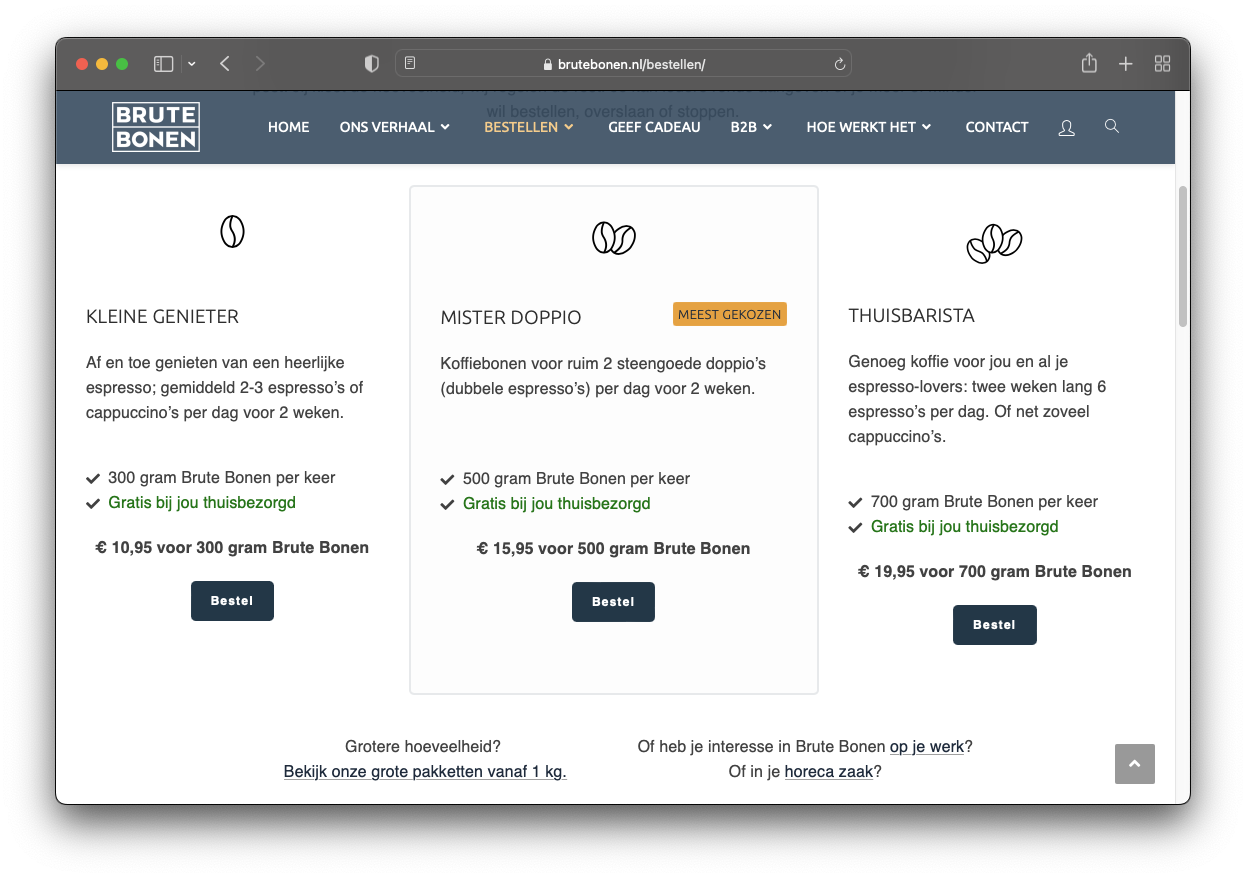The image size is (1246, 878).
Task: Click '300 gram Brute Bonen per keer'
Action: point(221,478)
